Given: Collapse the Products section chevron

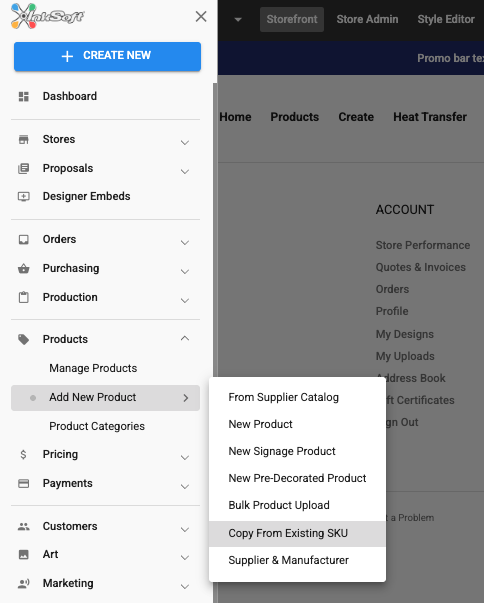Looking at the screenshot, I should pos(185,338).
